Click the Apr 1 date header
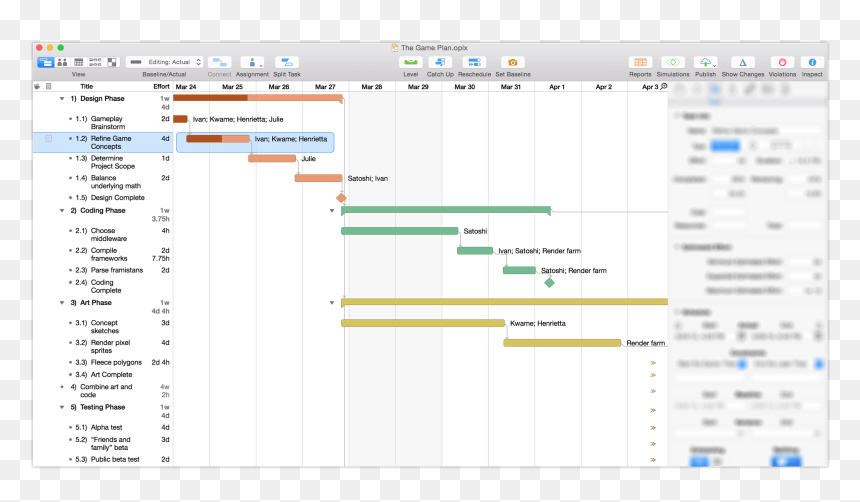The image size is (860, 502). (x=557, y=87)
